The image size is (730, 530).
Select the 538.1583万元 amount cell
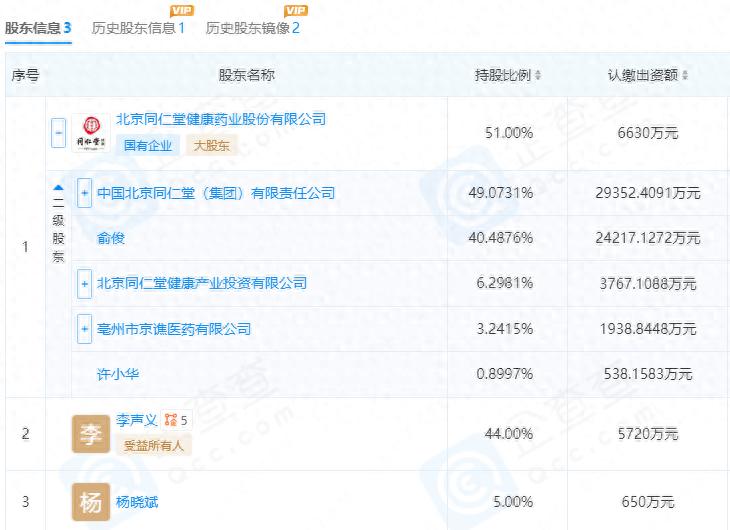pos(648,374)
